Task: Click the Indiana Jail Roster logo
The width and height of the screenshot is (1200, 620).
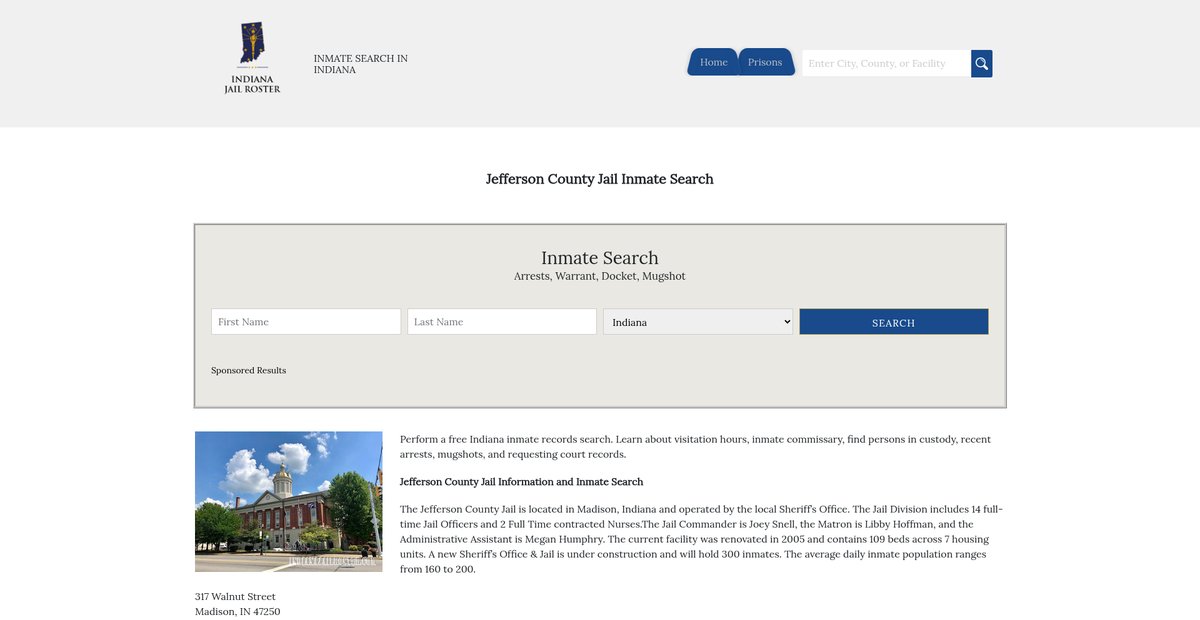Action: pos(252,59)
